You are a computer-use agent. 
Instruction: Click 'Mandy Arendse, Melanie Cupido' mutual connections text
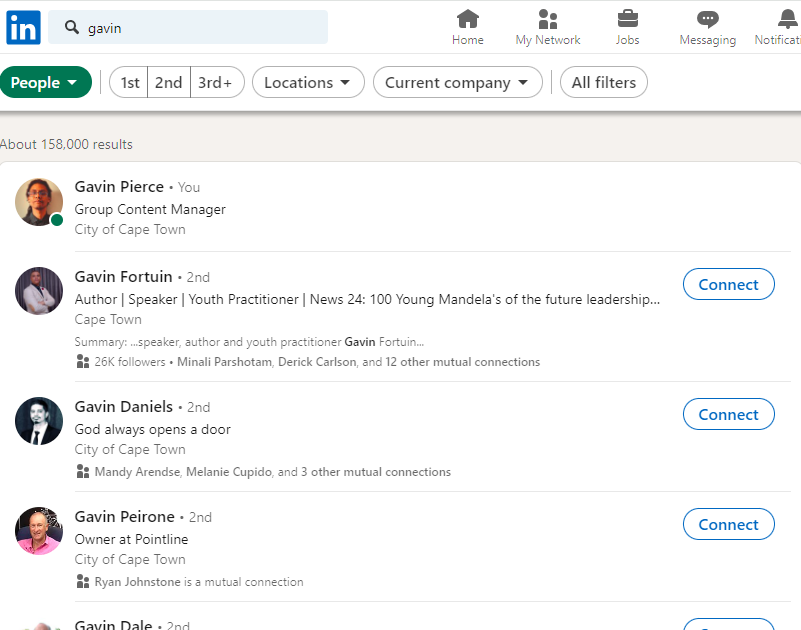tap(273, 472)
